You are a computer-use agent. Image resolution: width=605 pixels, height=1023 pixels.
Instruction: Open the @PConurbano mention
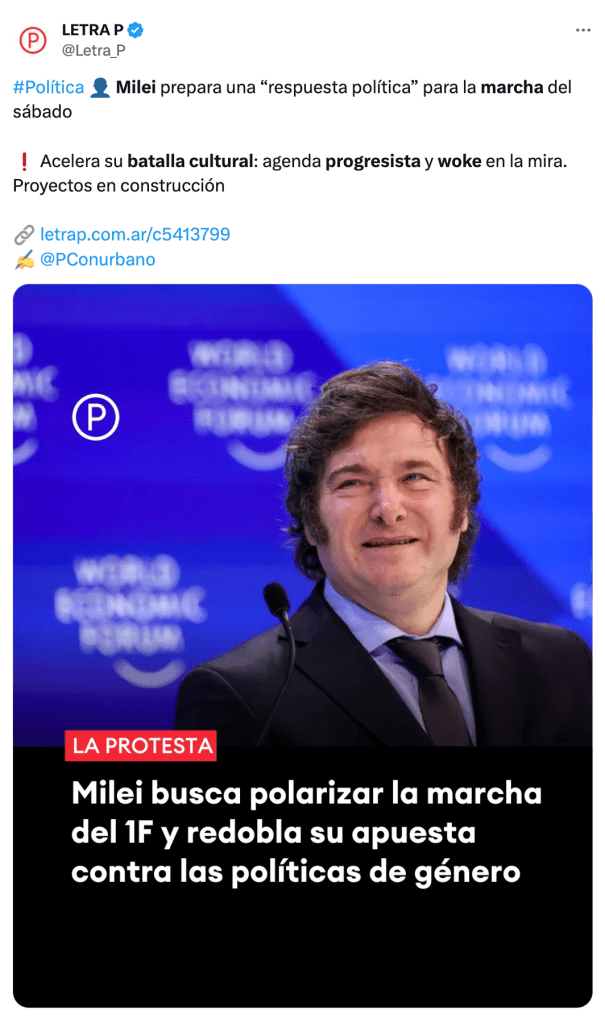(97, 260)
